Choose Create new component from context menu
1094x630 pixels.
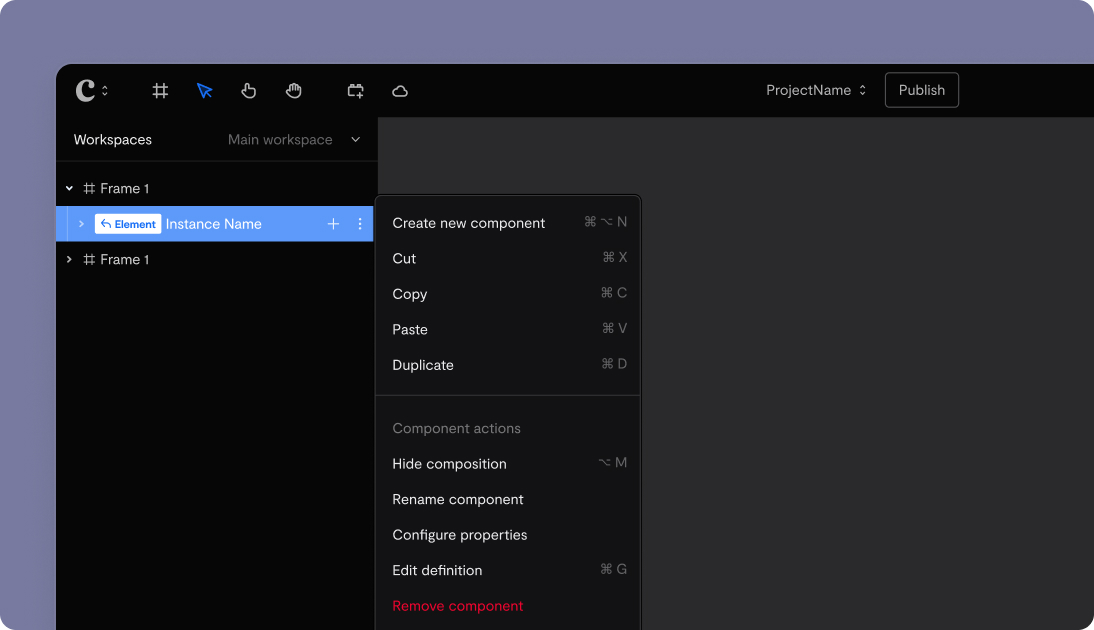pyautogui.click(x=469, y=223)
